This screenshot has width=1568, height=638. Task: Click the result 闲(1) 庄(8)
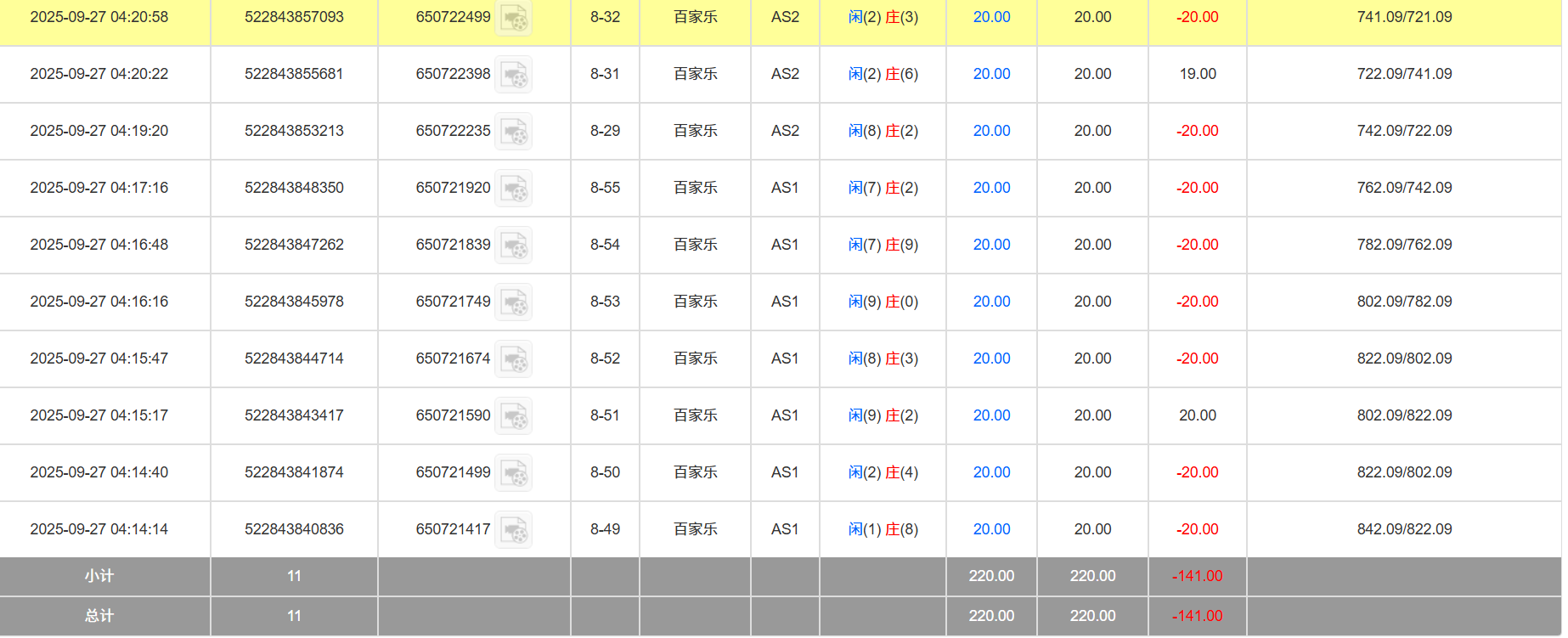coord(883,529)
